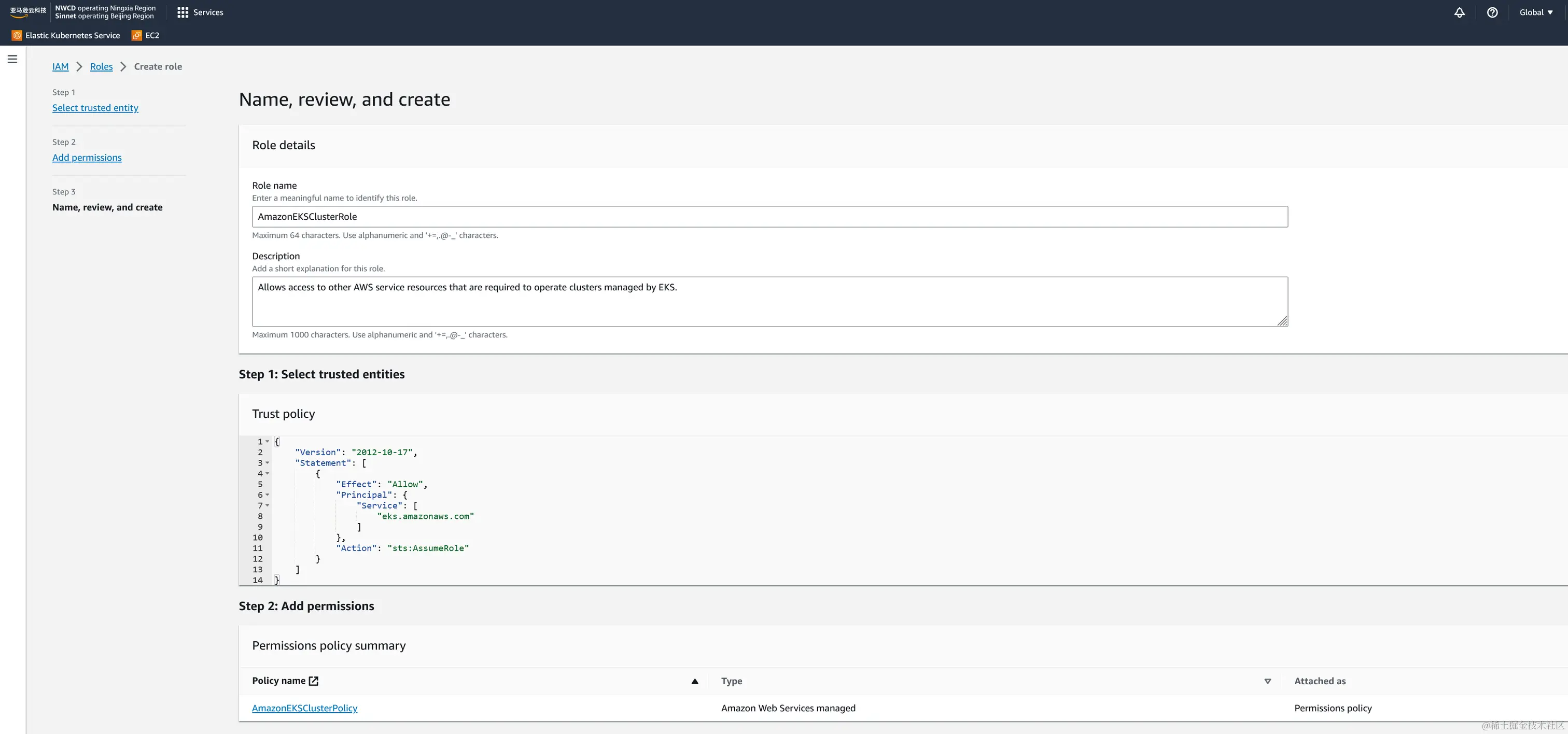Sort by the Type column arrow
The height and width of the screenshot is (734, 1568).
[1267, 681]
